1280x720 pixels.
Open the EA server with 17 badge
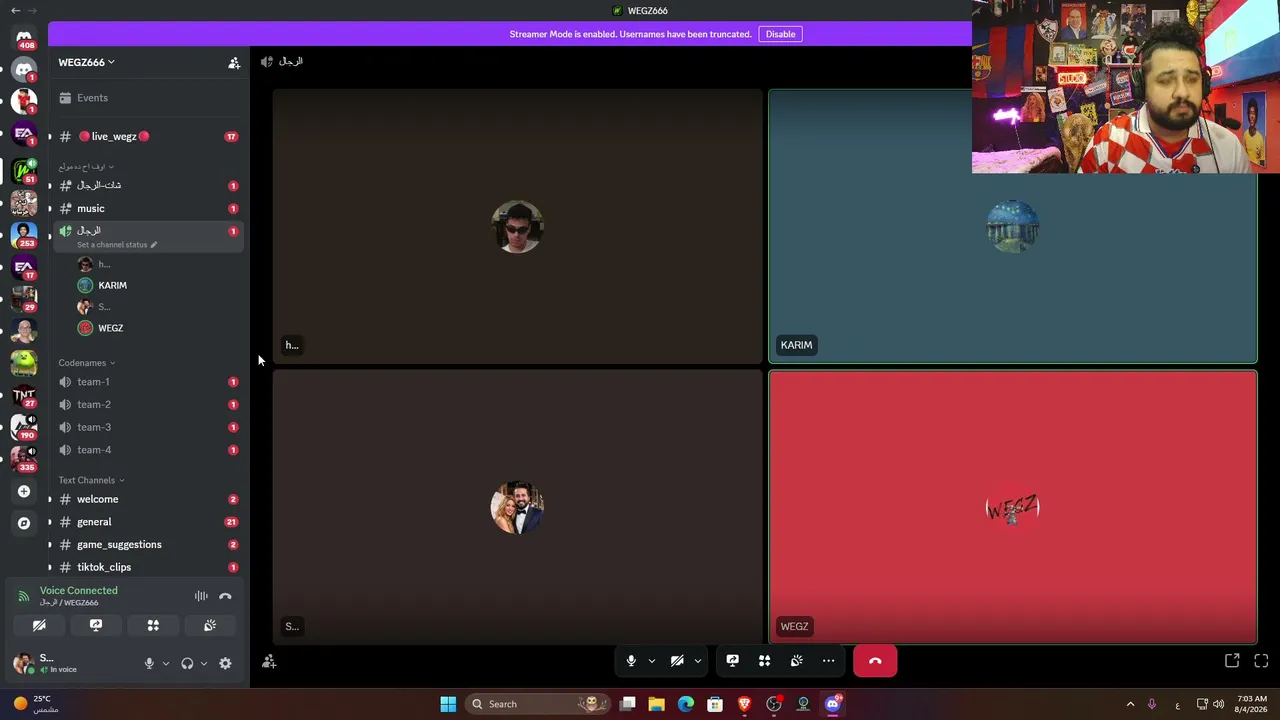coord(24,267)
